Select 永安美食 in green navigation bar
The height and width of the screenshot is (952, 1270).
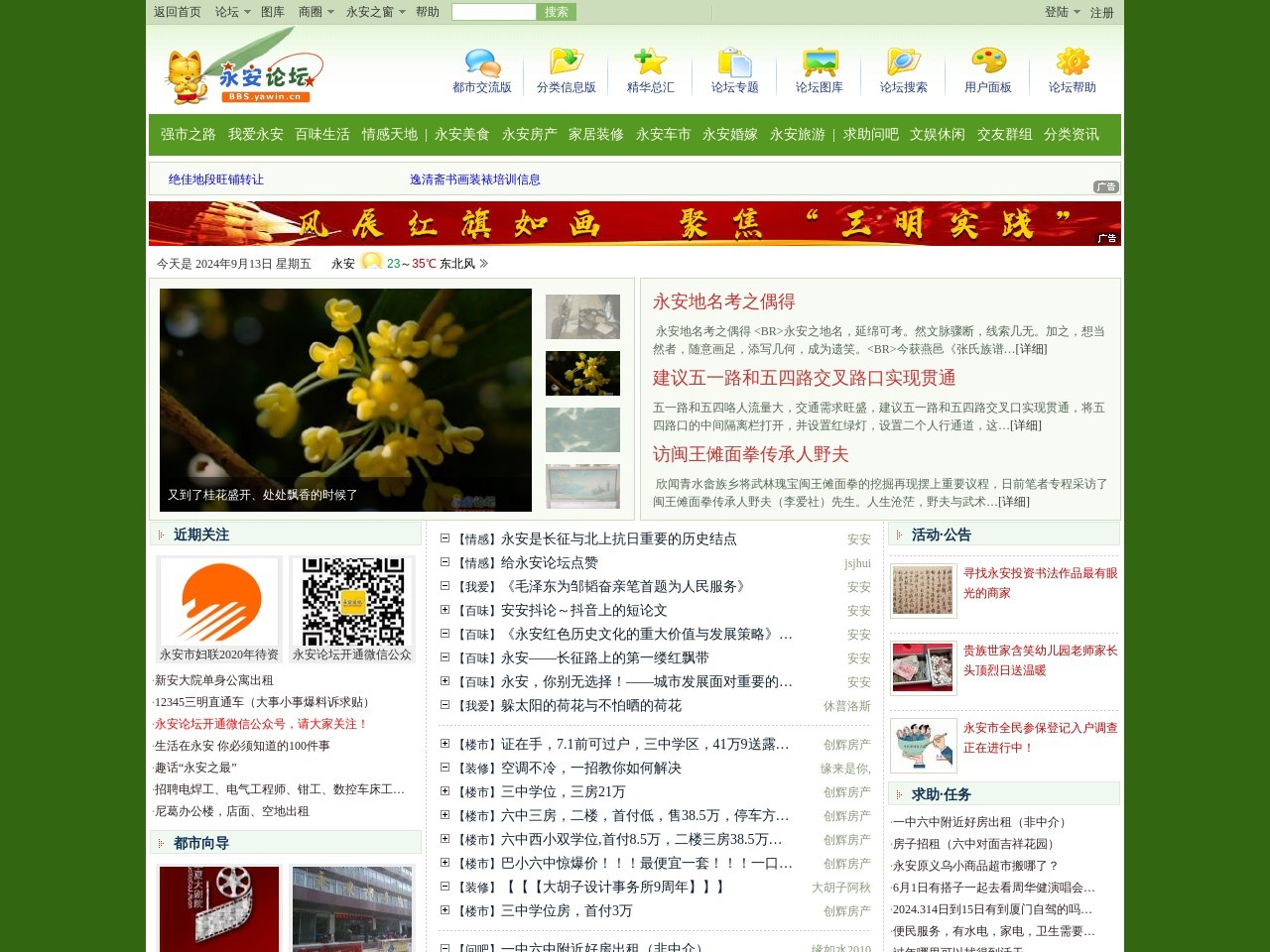(x=461, y=135)
